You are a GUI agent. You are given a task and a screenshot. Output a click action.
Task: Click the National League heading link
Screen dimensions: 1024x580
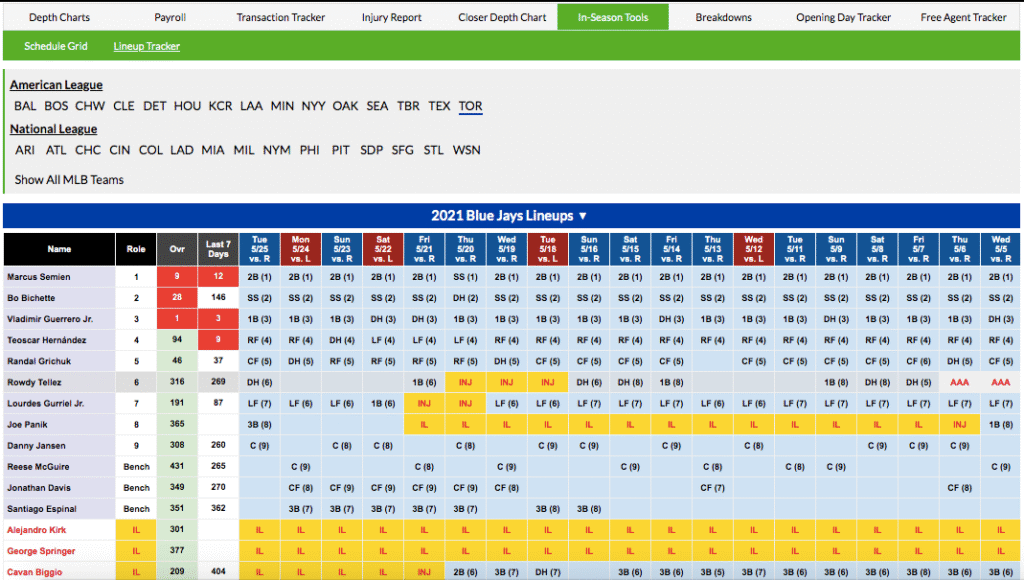pyautogui.click(x=53, y=129)
